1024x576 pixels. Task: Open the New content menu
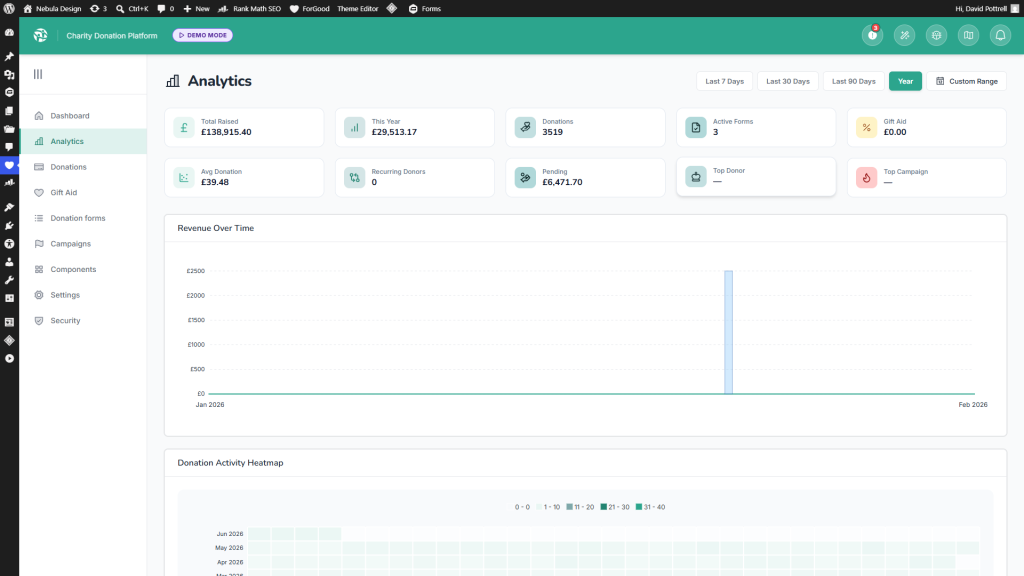point(197,8)
